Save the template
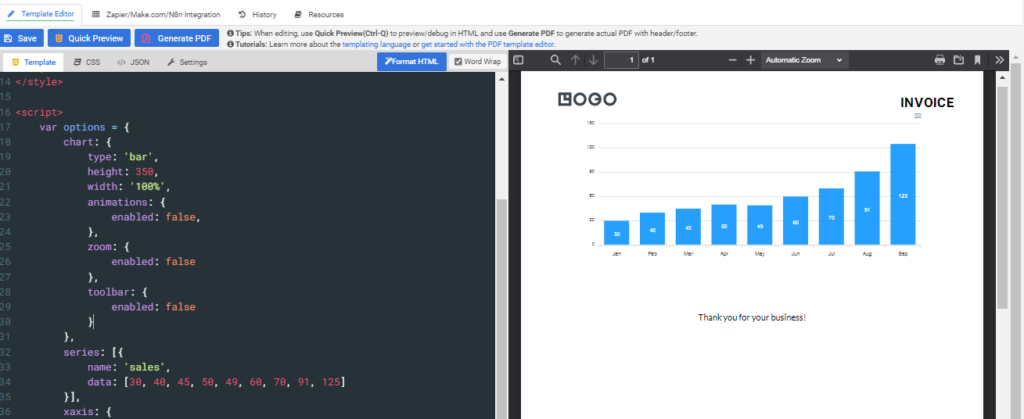 [22, 39]
